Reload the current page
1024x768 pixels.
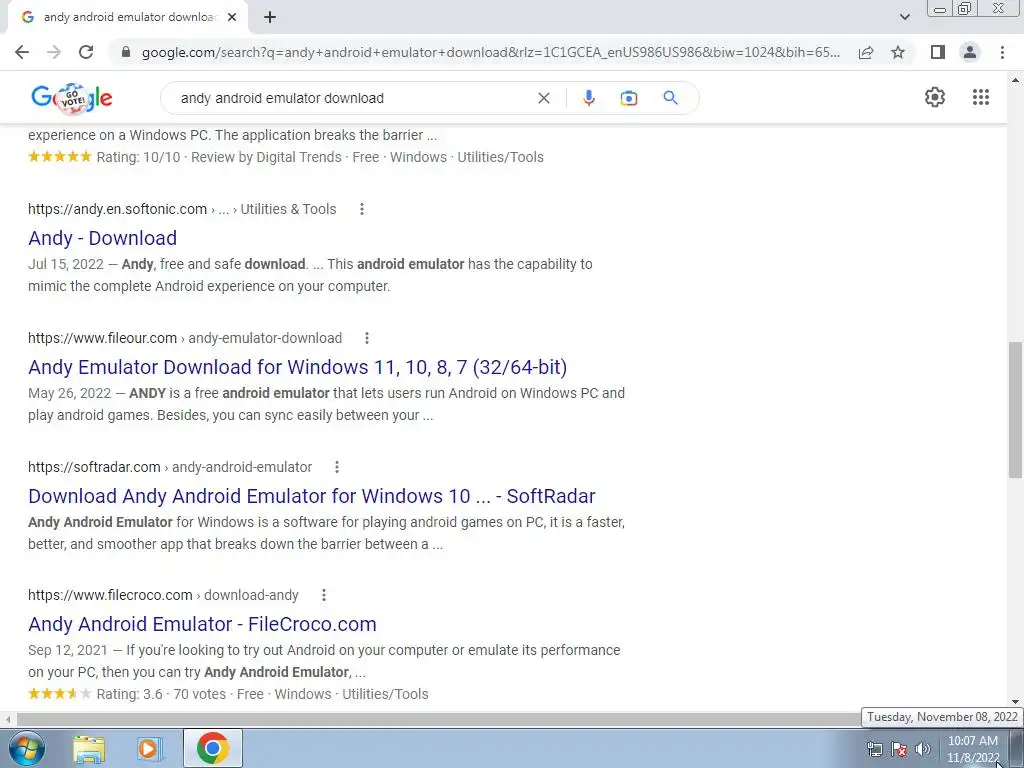86,52
